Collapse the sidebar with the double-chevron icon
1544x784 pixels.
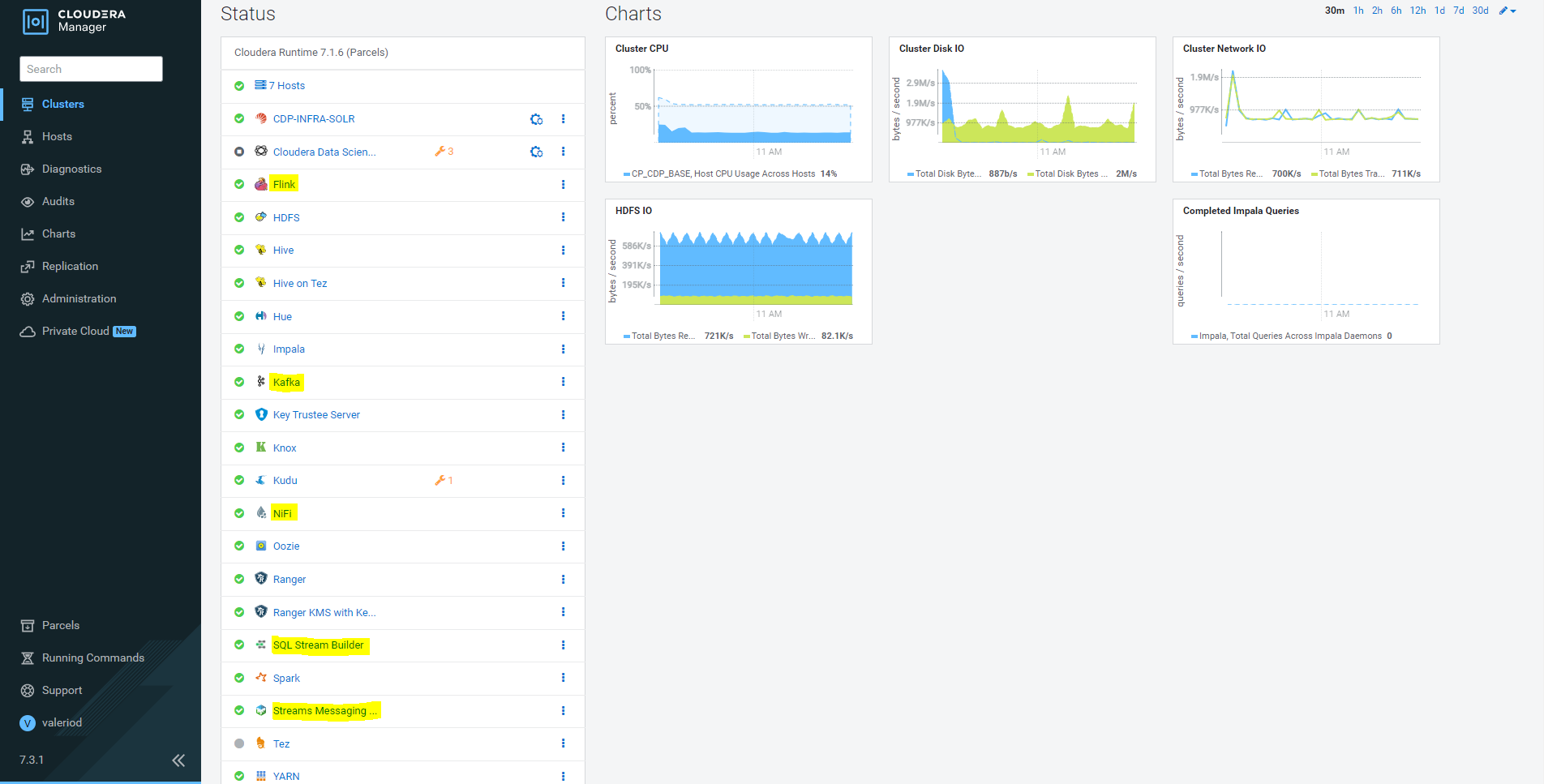coord(178,760)
